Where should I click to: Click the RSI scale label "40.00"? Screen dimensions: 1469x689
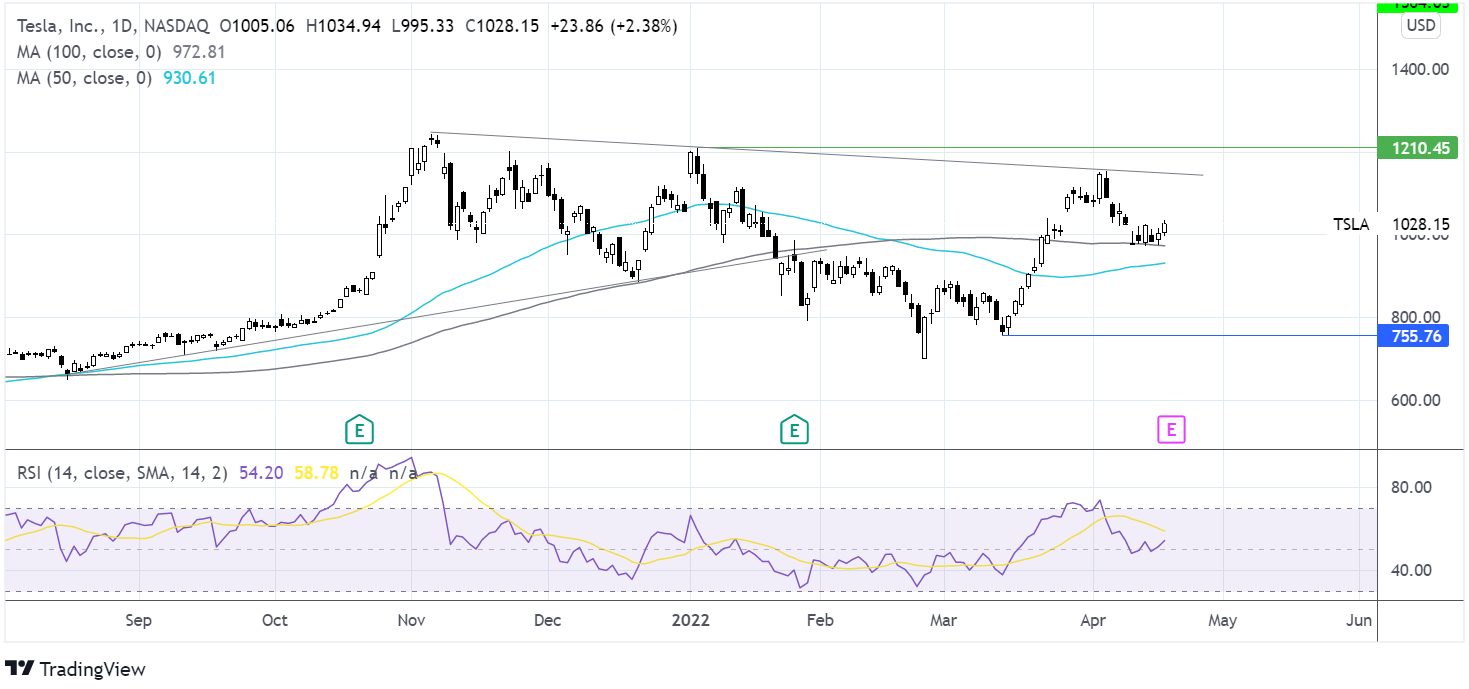tap(1411, 570)
